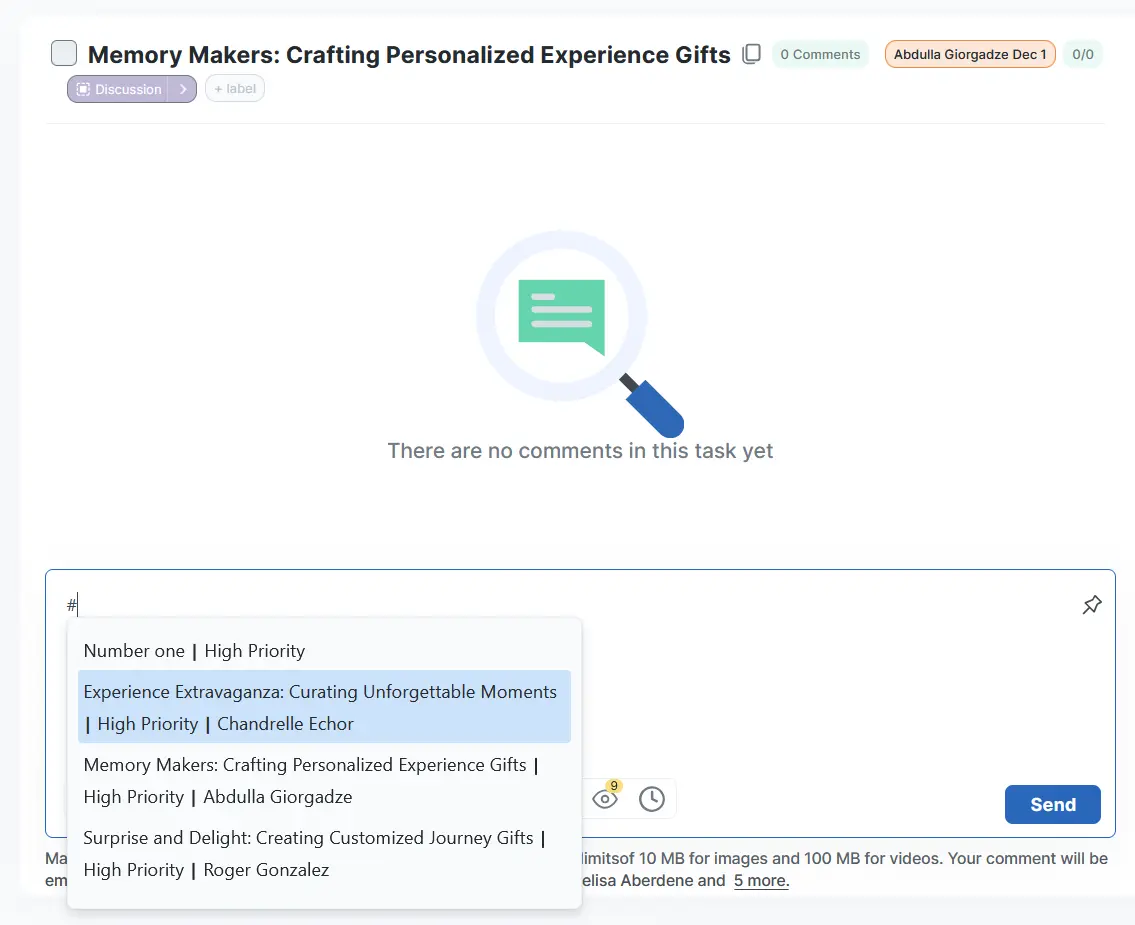Click the copy icon beside the task title

pos(751,54)
